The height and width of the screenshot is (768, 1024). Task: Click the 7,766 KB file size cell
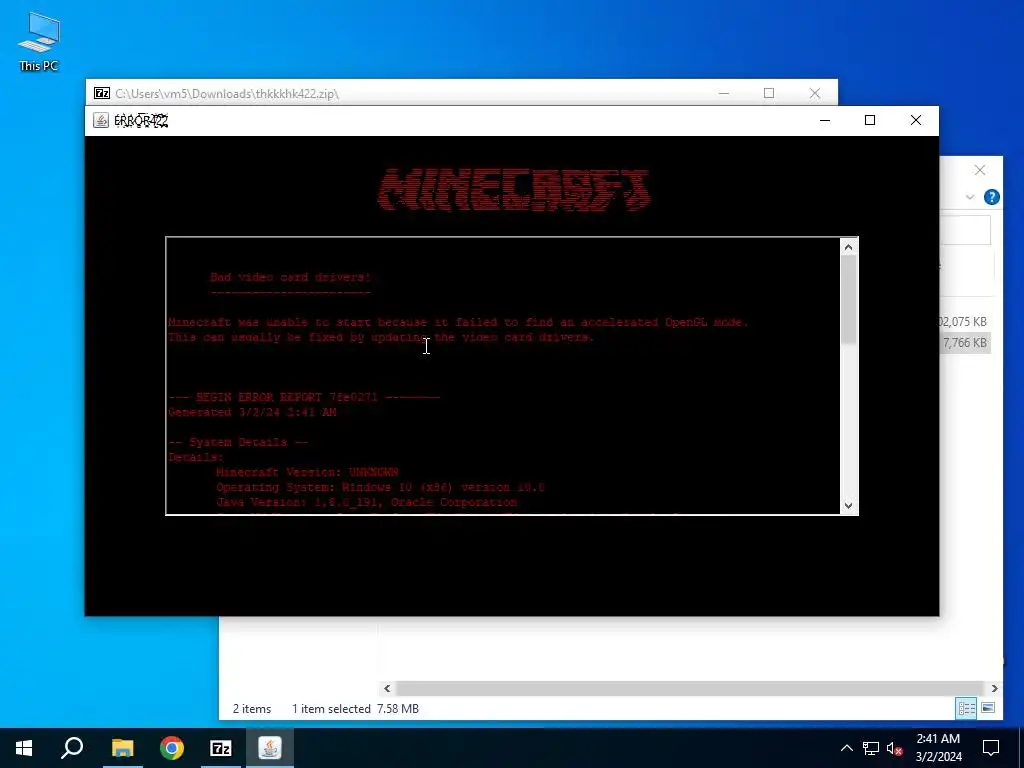(x=965, y=343)
